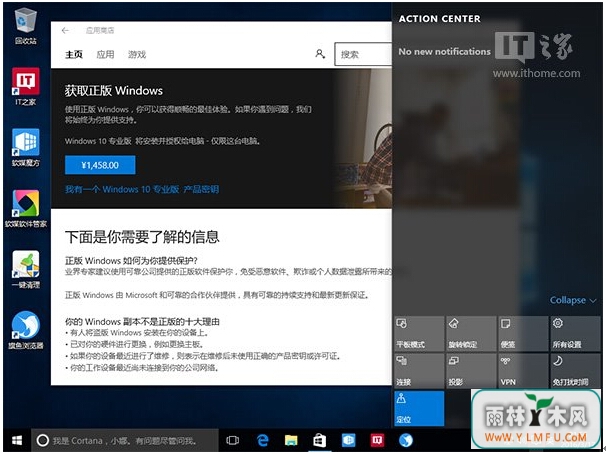This screenshot has width=606, height=454.
Task: Toggle 免打扰时间 quiet hours tile
Action: (575, 371)
